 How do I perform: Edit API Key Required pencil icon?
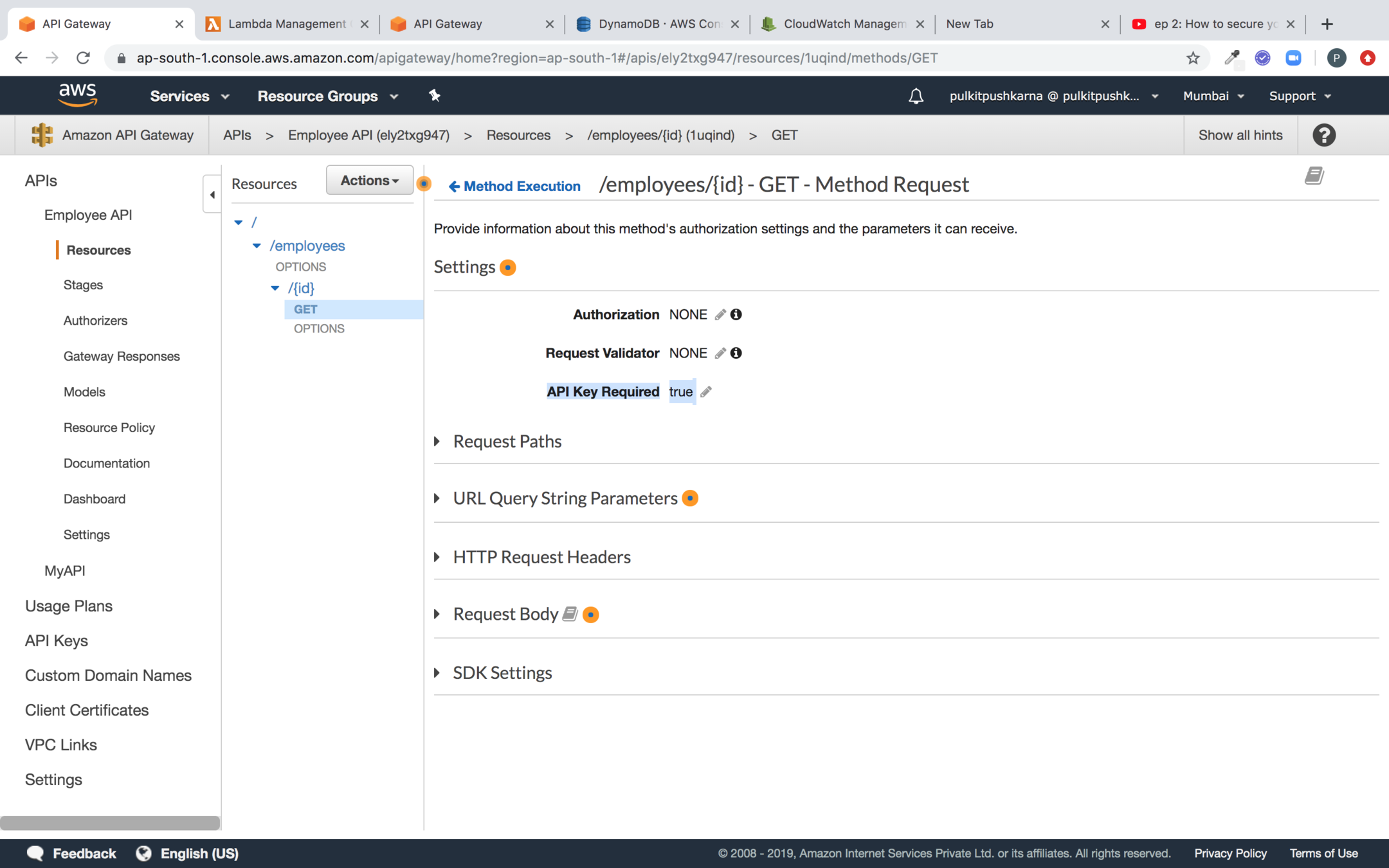tap(706, 392)
